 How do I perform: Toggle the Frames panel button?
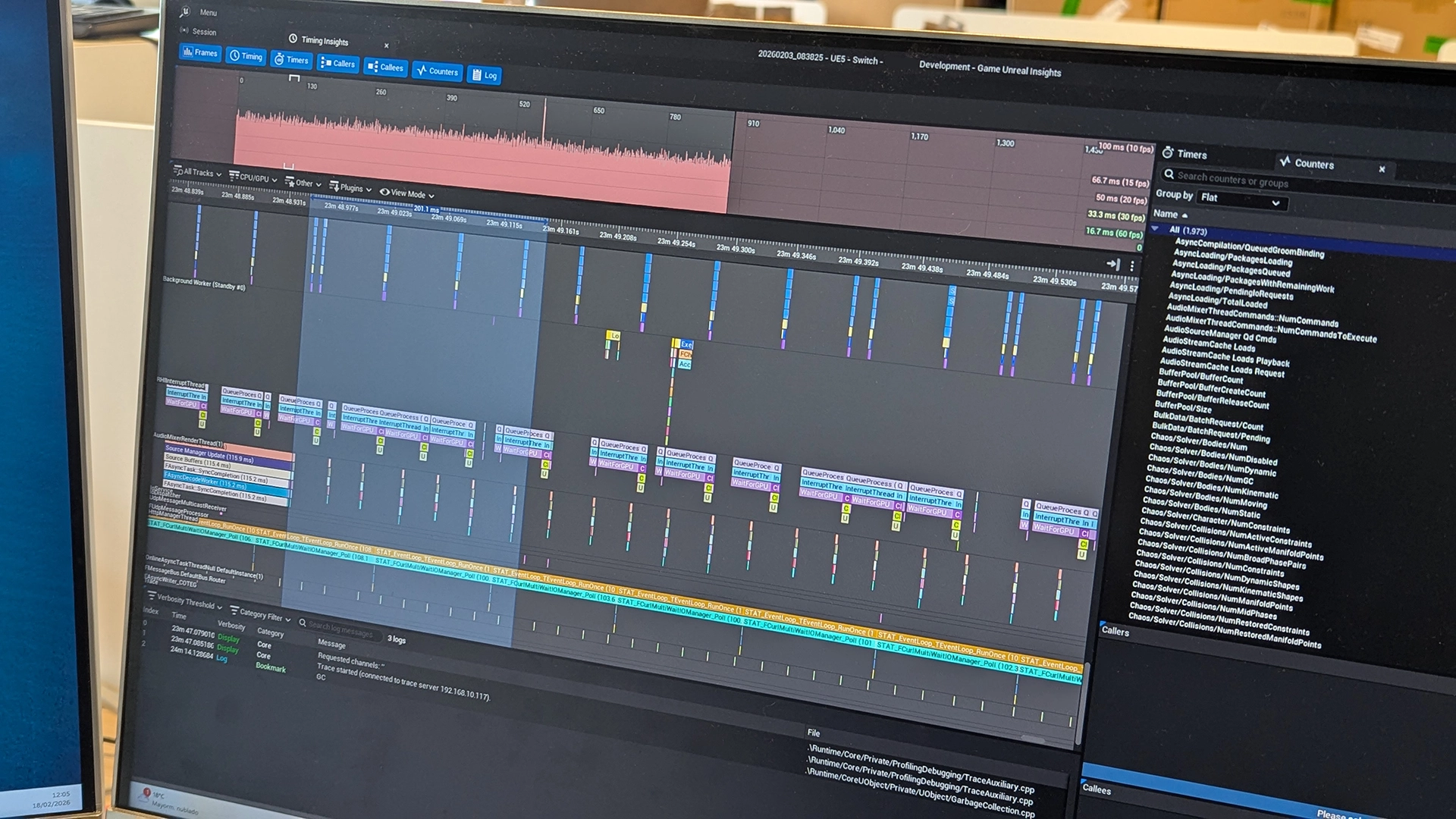click(200, 52)
